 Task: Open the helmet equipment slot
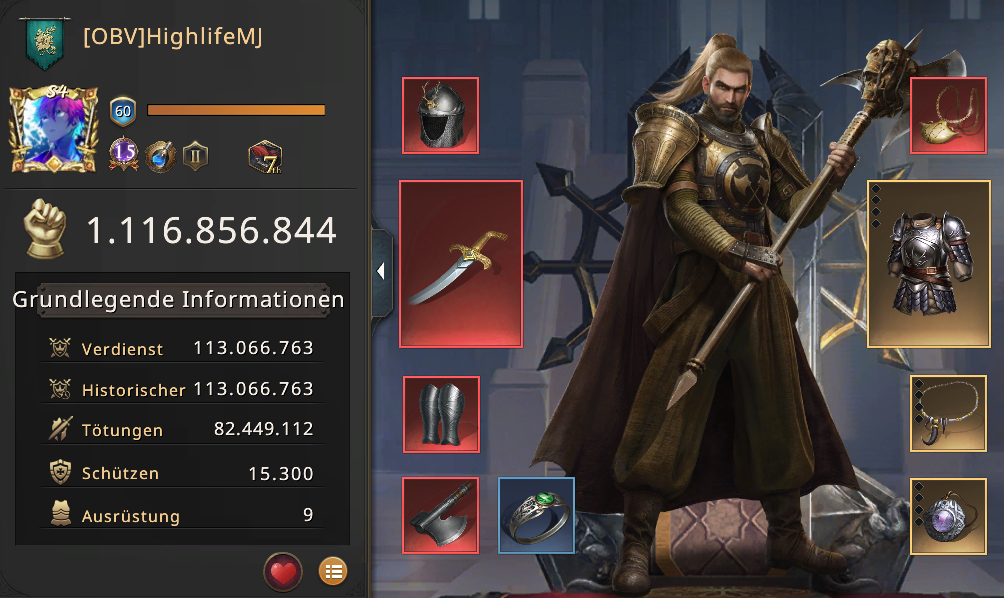pos(441,115)
